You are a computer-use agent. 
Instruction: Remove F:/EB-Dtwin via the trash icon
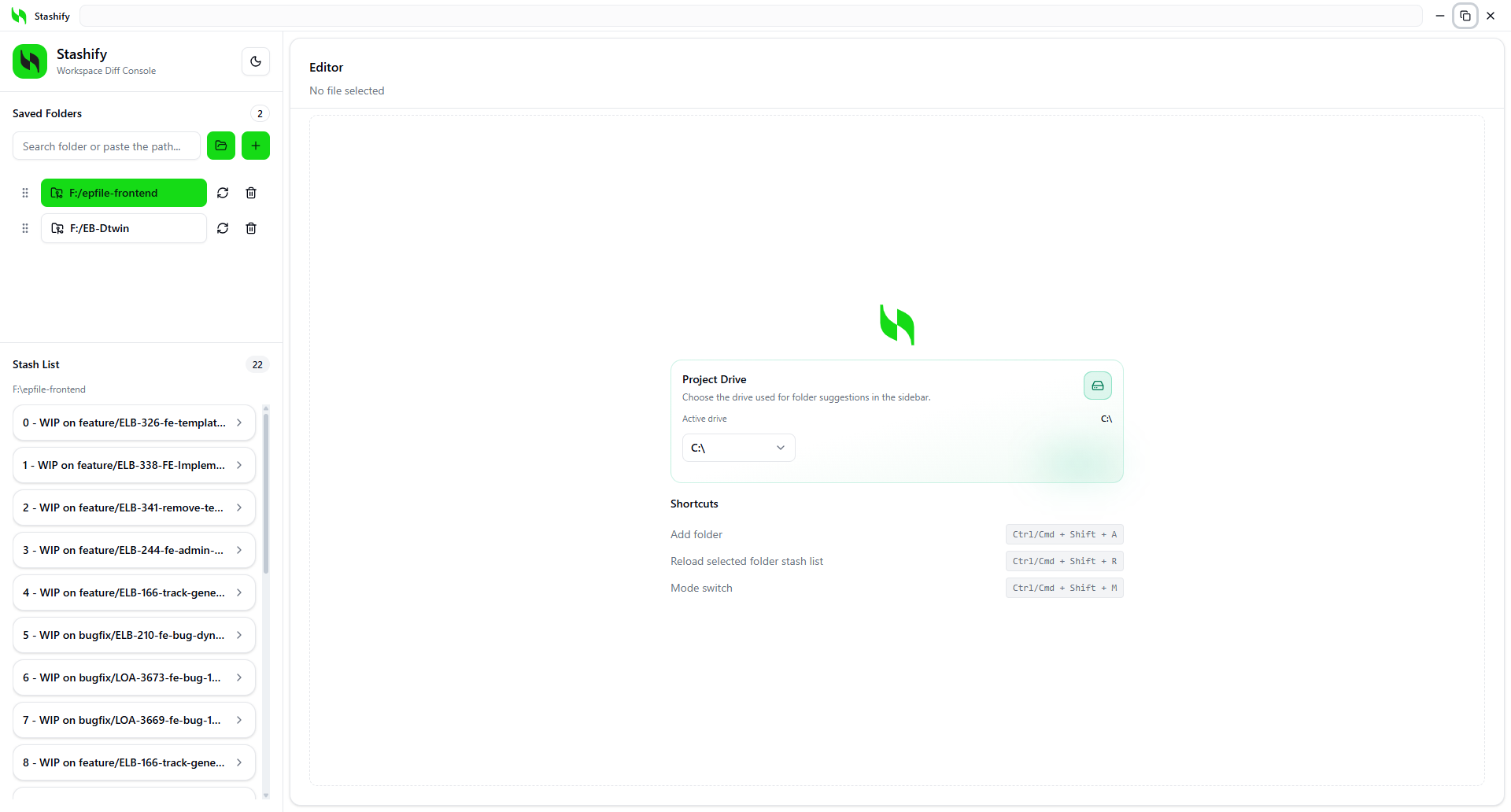(251, 228)
